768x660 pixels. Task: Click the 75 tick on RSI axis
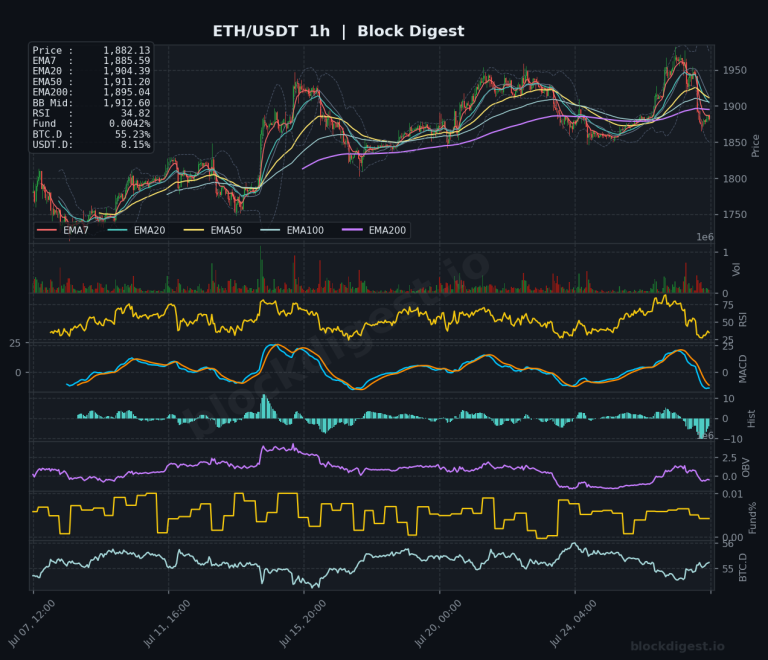[728, 305]
